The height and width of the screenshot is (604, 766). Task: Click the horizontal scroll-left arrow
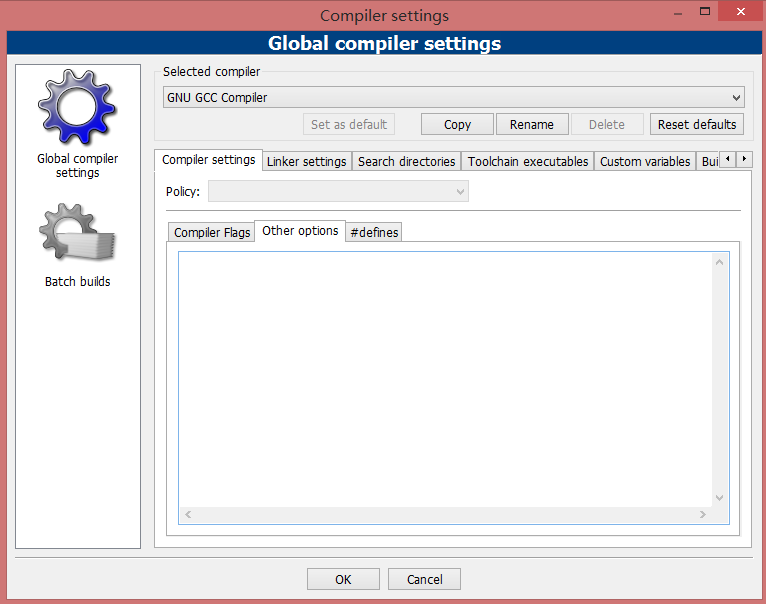point(188,514)
